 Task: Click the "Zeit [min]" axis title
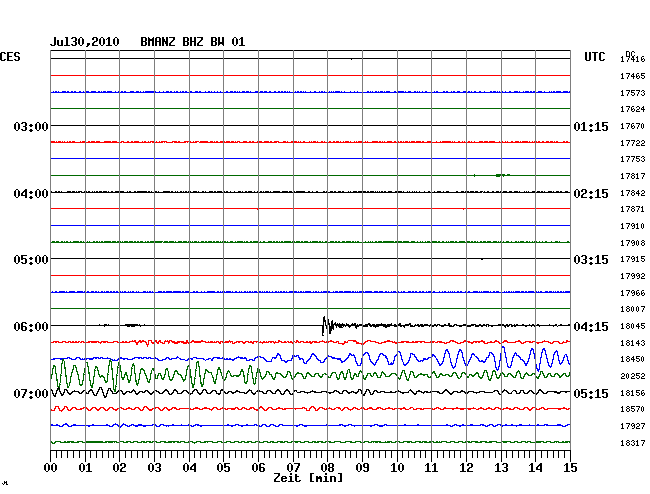[308, 478]
